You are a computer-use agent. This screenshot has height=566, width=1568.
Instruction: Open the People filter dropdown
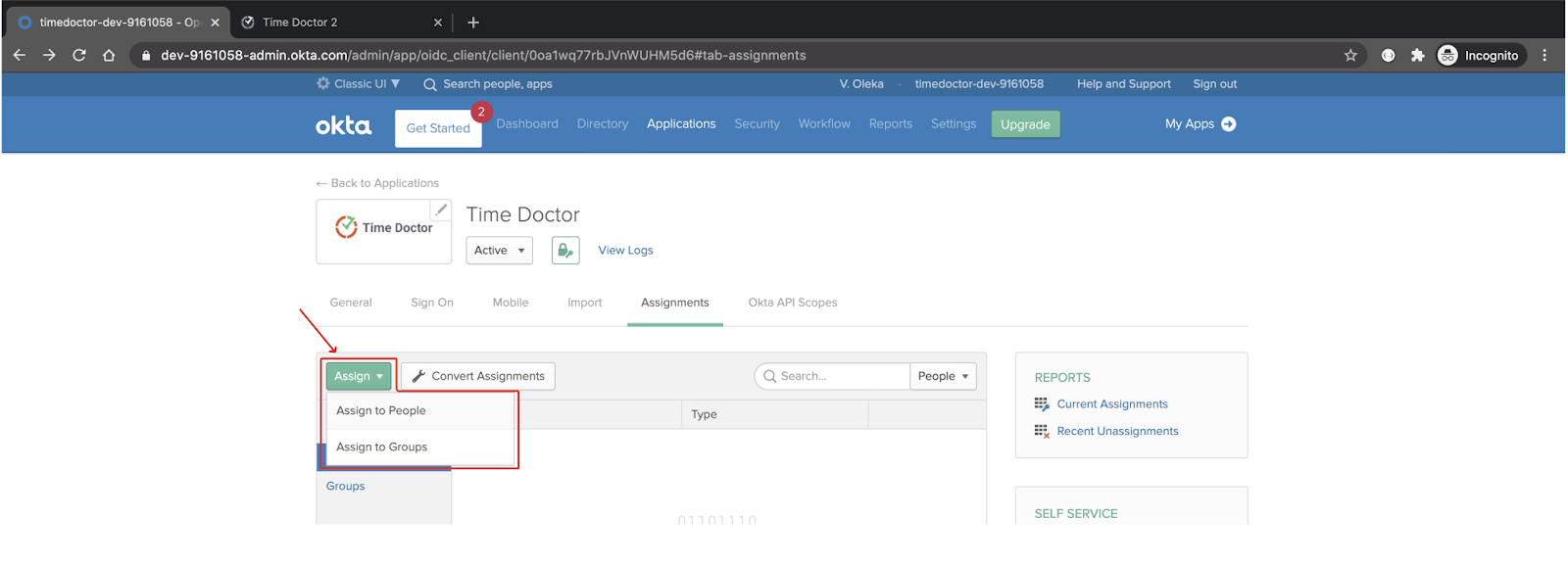click(944, 376)
